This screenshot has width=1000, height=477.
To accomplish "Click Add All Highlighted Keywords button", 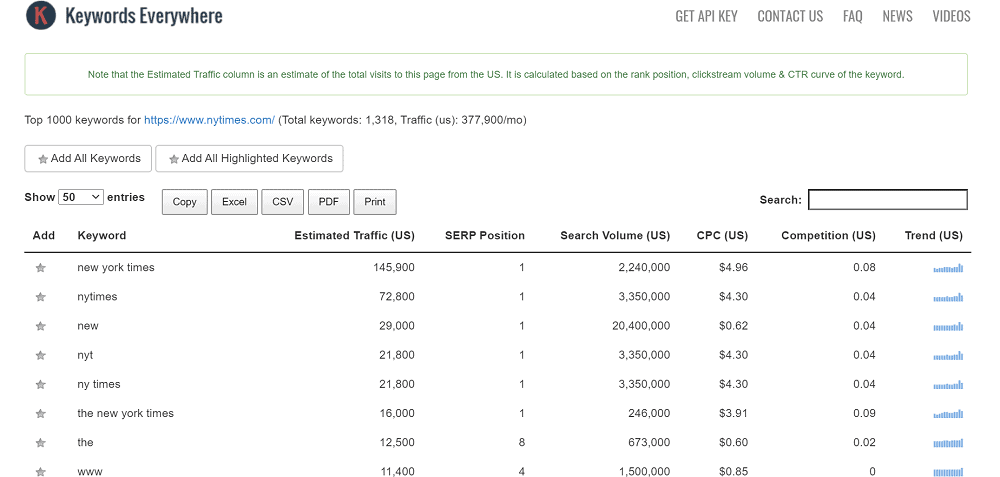I will tap(249, 159).
